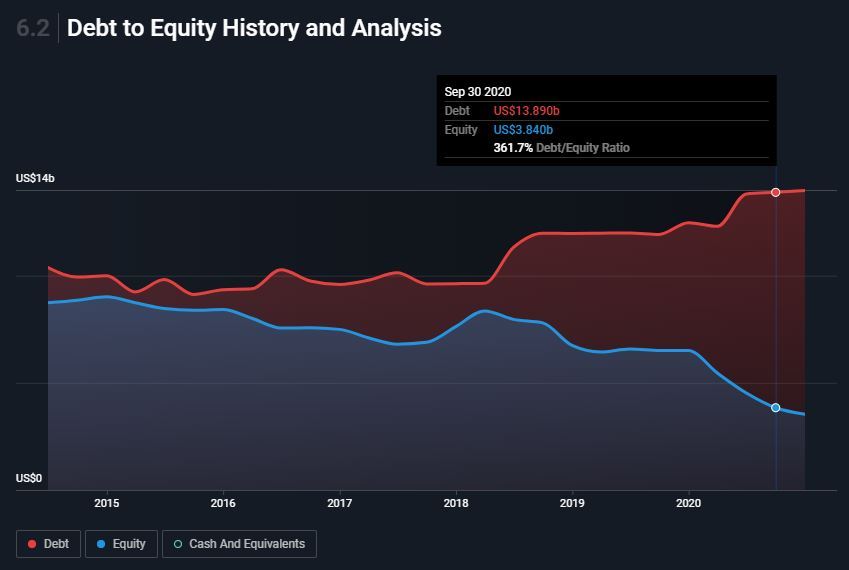The image size is (849, 570).
Task: Select the blue Equity data point marker on the chart
Action: click(775, 408)
